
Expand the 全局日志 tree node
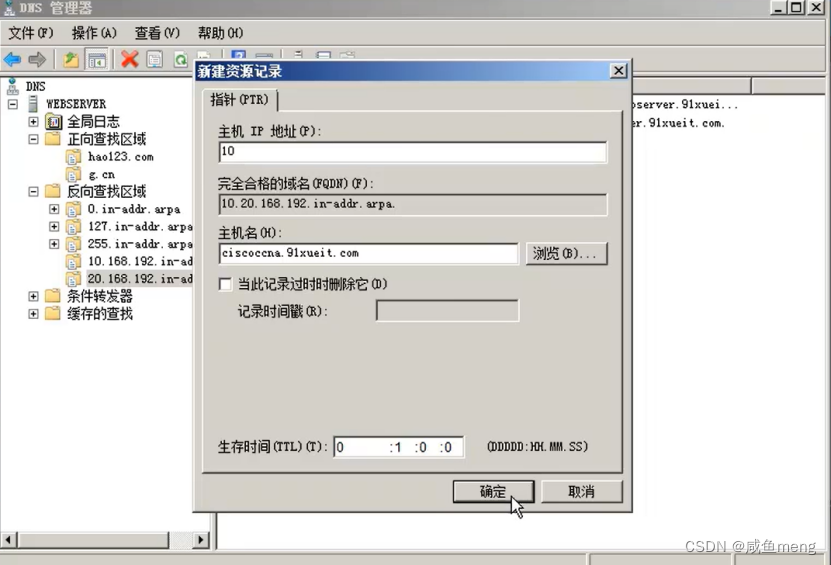click(x=33, y=122)
